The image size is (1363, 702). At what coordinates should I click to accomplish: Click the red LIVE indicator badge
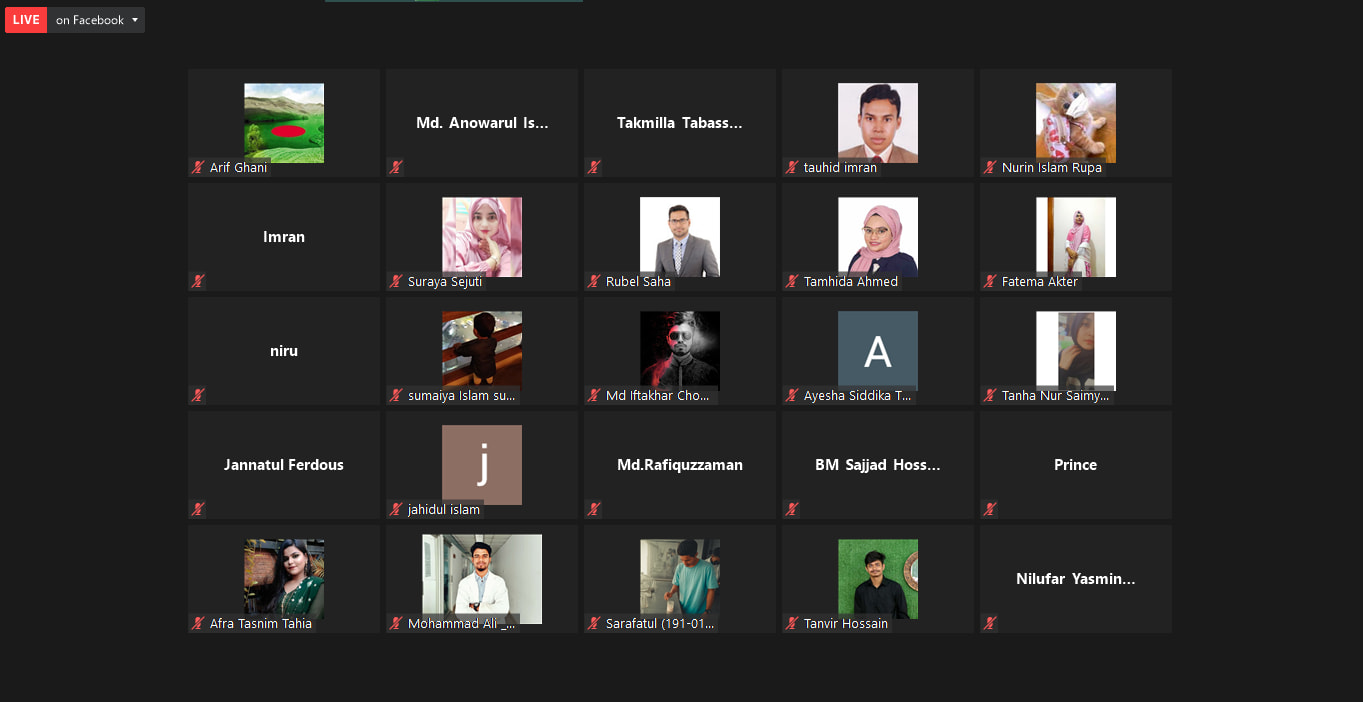point(26,20)
